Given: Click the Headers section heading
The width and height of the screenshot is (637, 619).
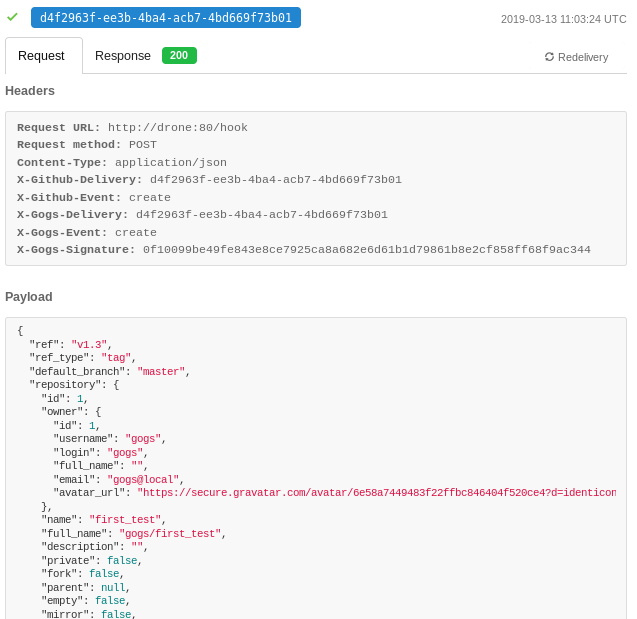Looking at the screenshot, I should [30, 91].
